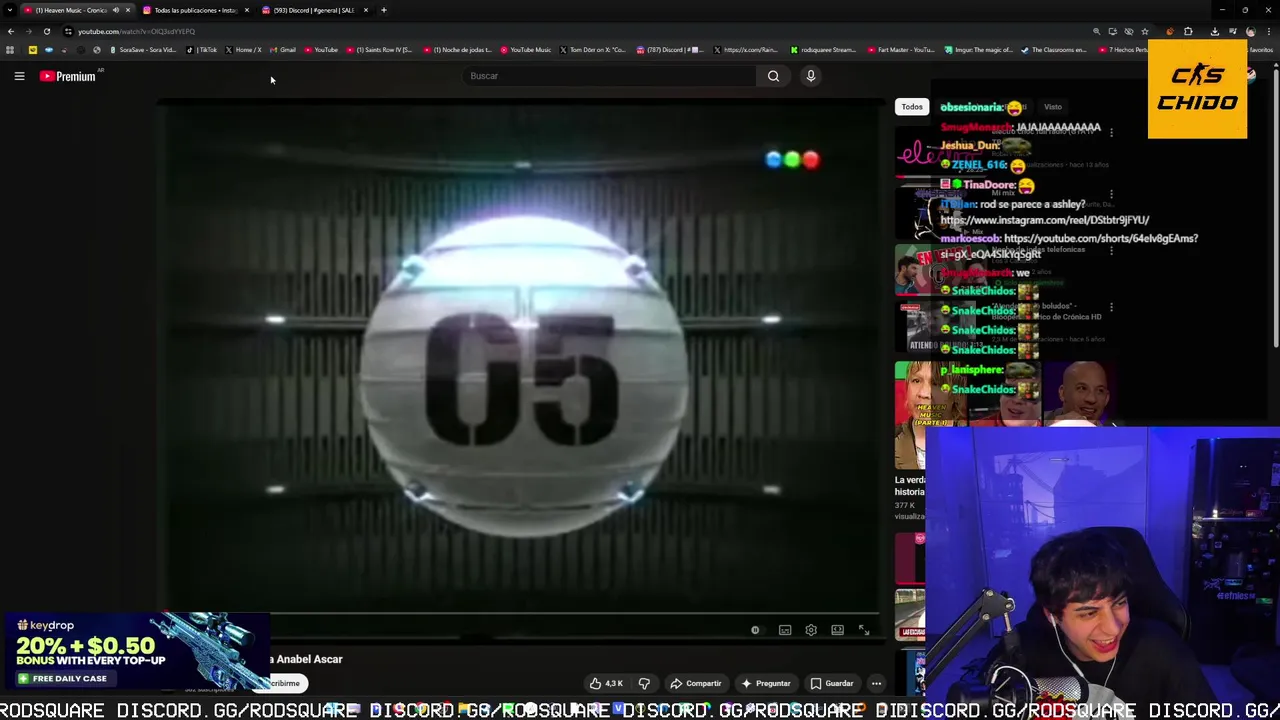Open rodsquaree Stream bookmark
Viewport: 1280px width, 720px height.
(823, 50)
